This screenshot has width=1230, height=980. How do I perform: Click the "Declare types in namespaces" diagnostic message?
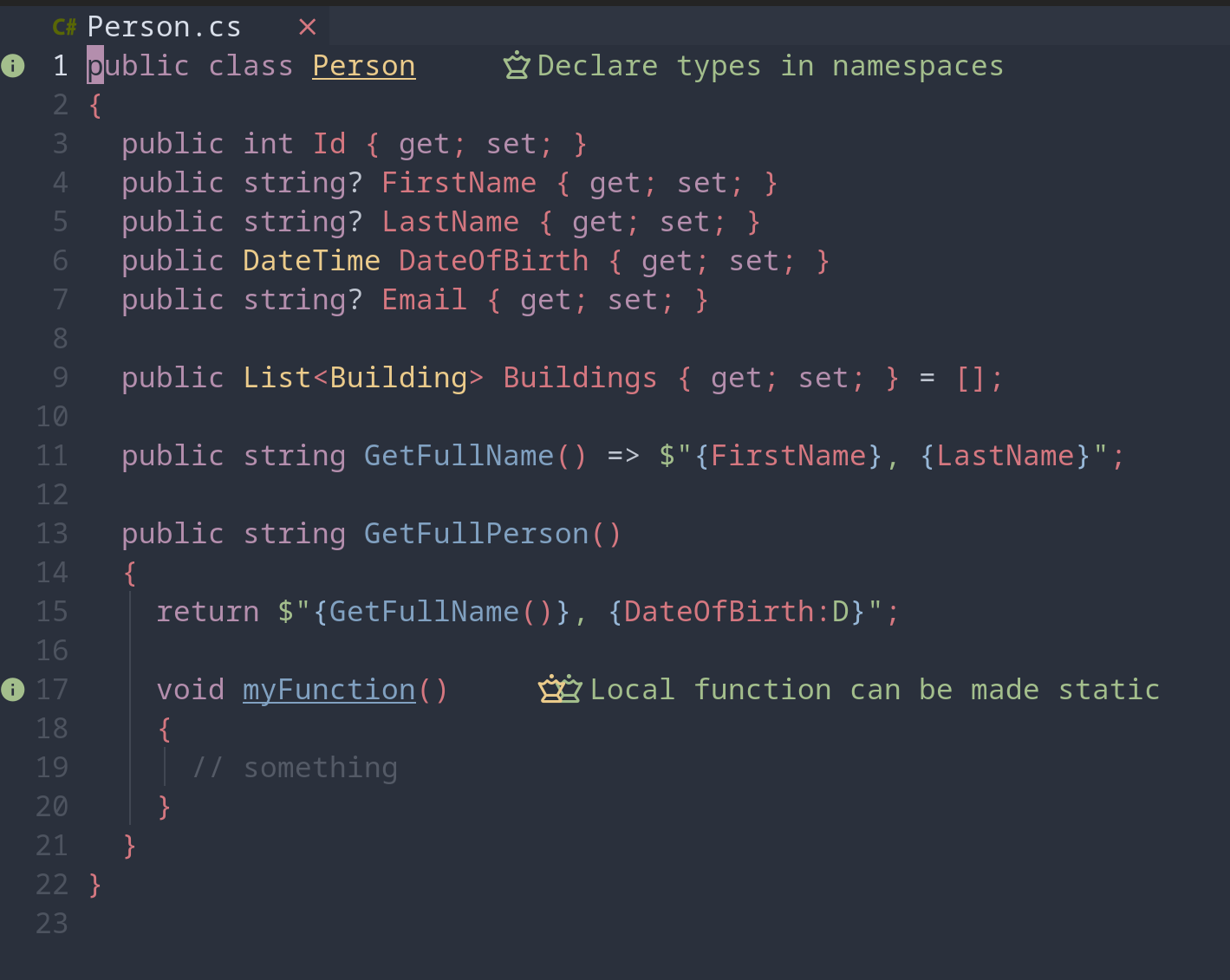point(770,67)
